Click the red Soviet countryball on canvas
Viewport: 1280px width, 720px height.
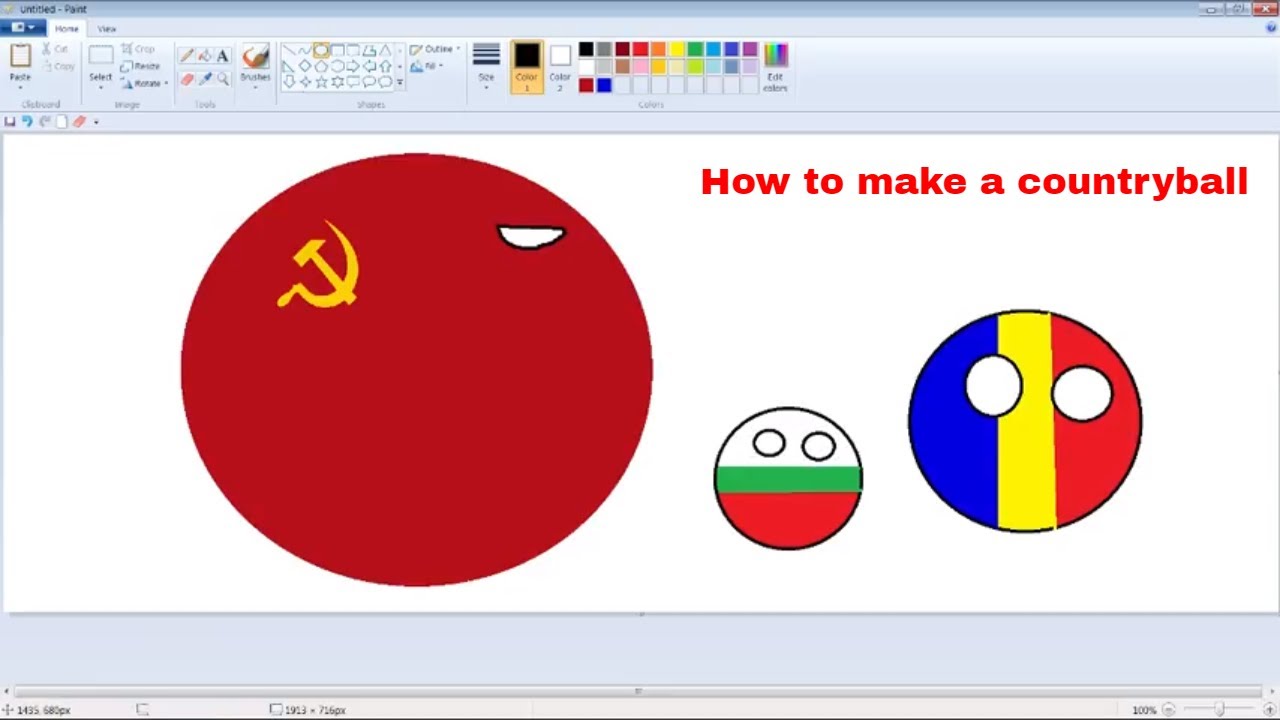tap(417, 369)
